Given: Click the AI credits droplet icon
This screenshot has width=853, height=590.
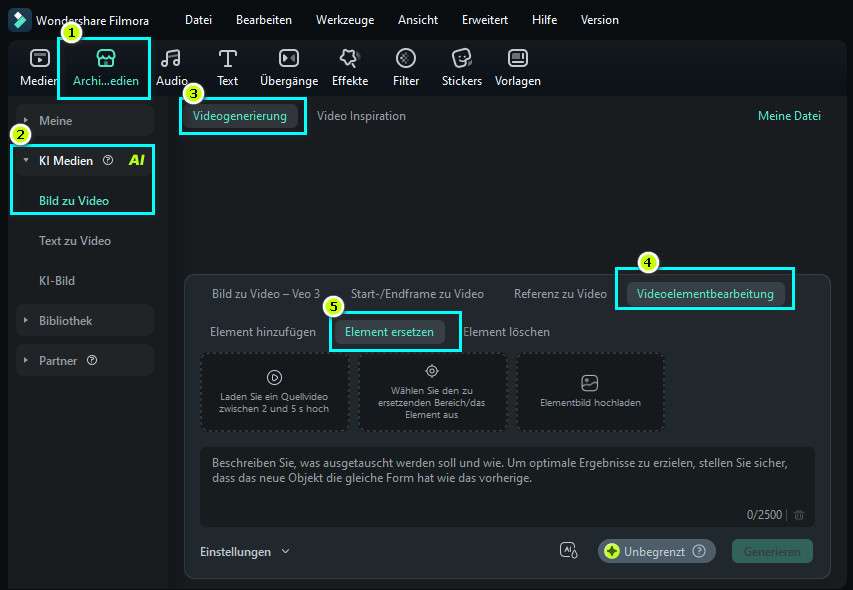Looking at the screenshot, I should (x=568, y=551).
